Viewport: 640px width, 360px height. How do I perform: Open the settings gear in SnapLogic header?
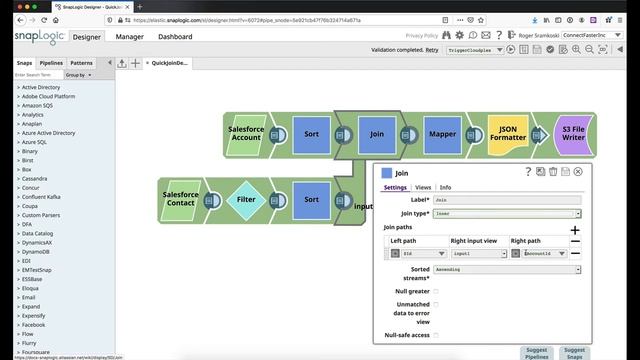pos(460,36)
